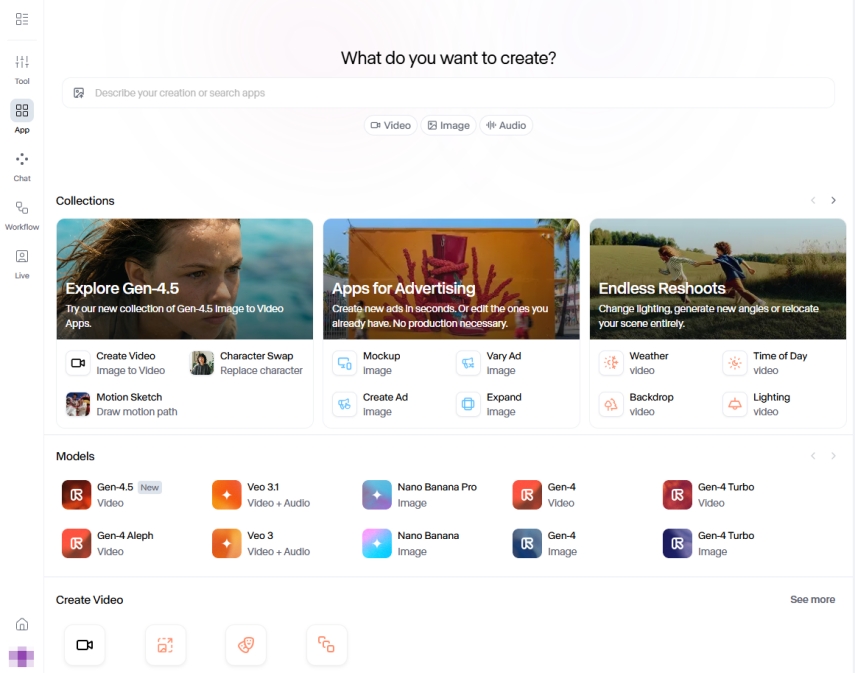Go to home via sidebar house icon
855x673 pixels.
pyautogui.click(x=22, y=624)
